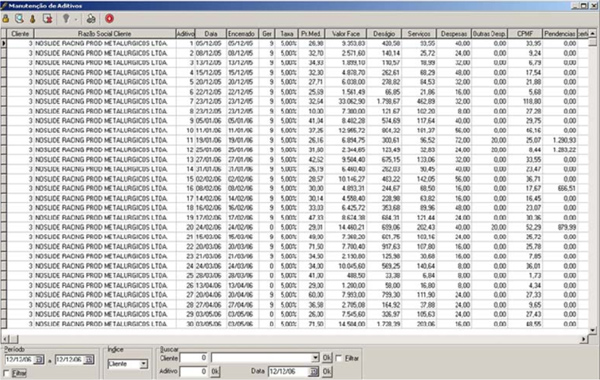Open calendar of second Período date
Image resolution: width=600 pixels, height=380 pixels.
point(89,360)
